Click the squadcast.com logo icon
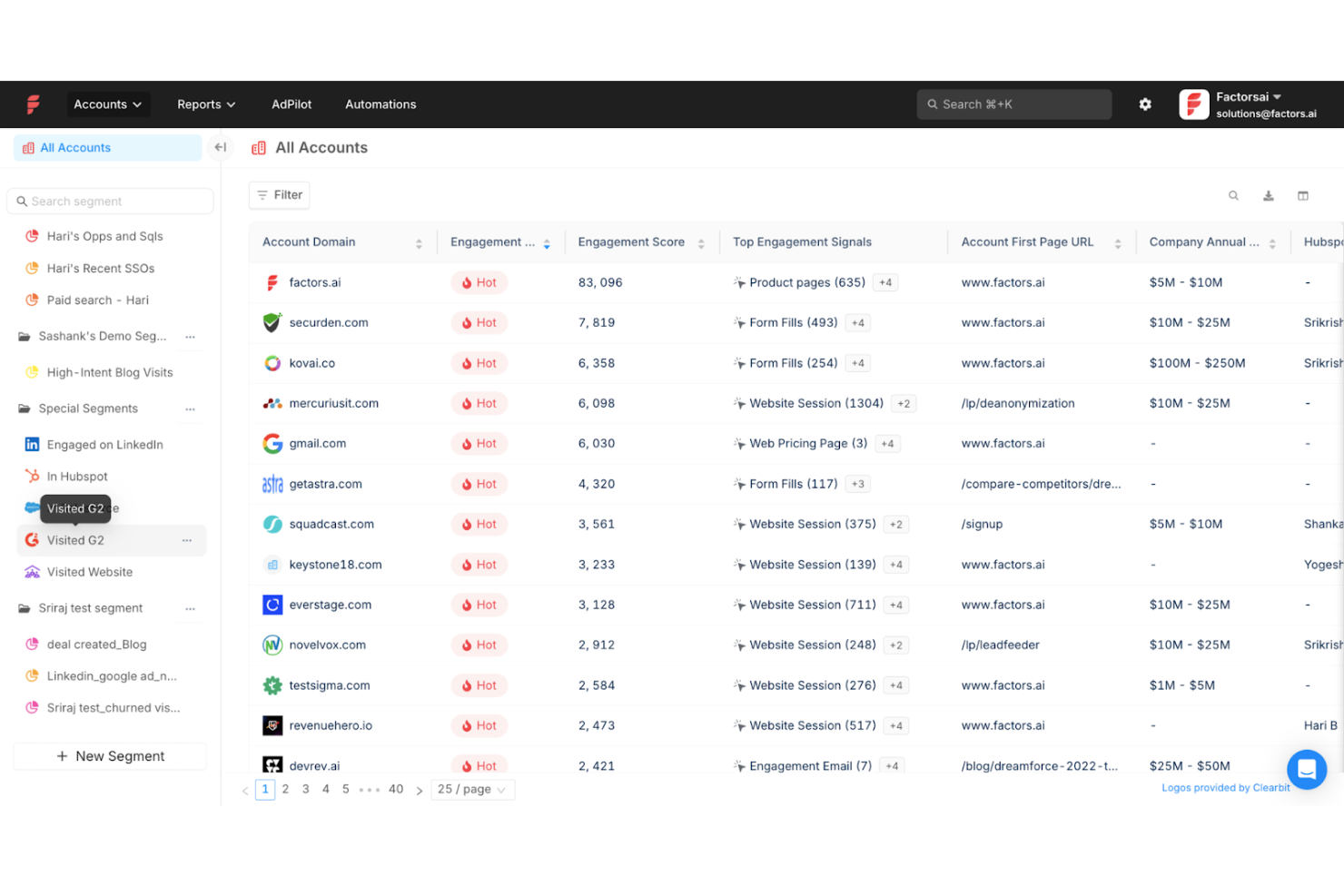 [272, 524]
